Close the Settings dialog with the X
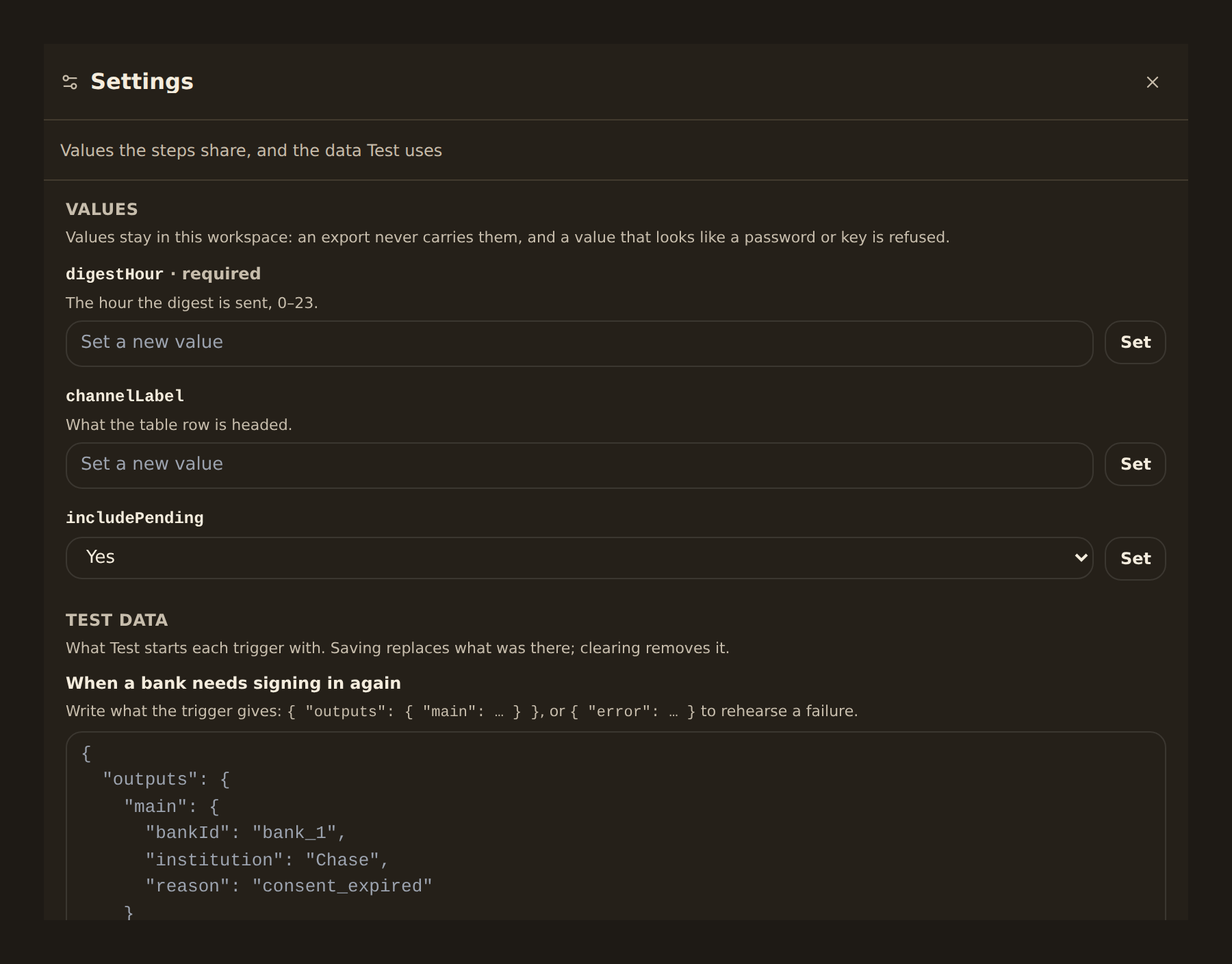This screenshot has width=1232, height=964. [1153, 82]
